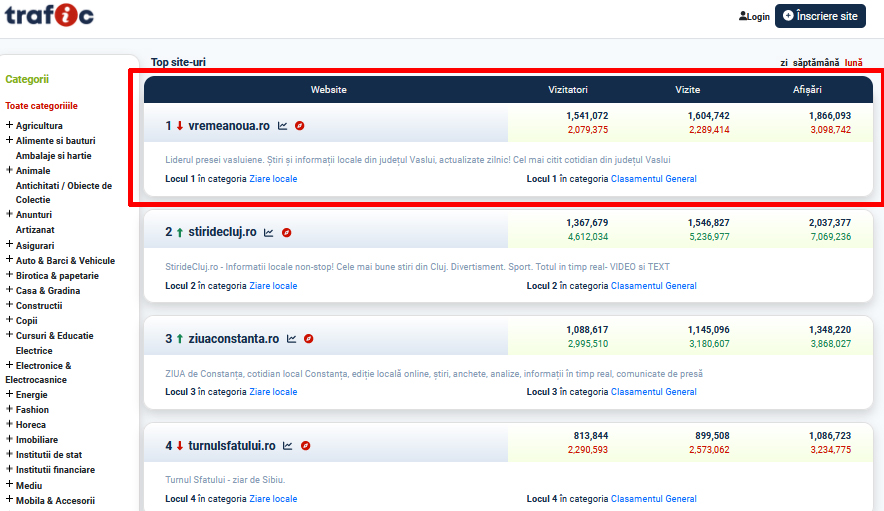Expand the Energie category
This screenshot has height=511, width=884.
[9, 394]
